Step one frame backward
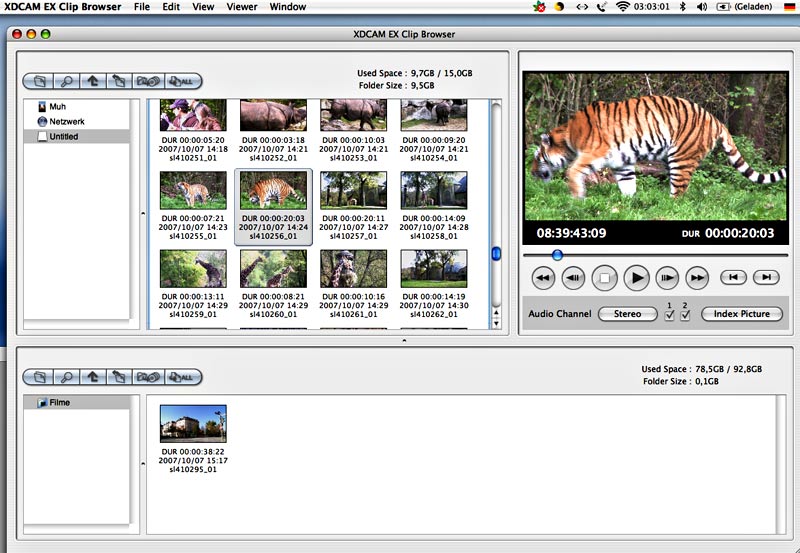The image size is (800, 553). [x=573, y=277]
